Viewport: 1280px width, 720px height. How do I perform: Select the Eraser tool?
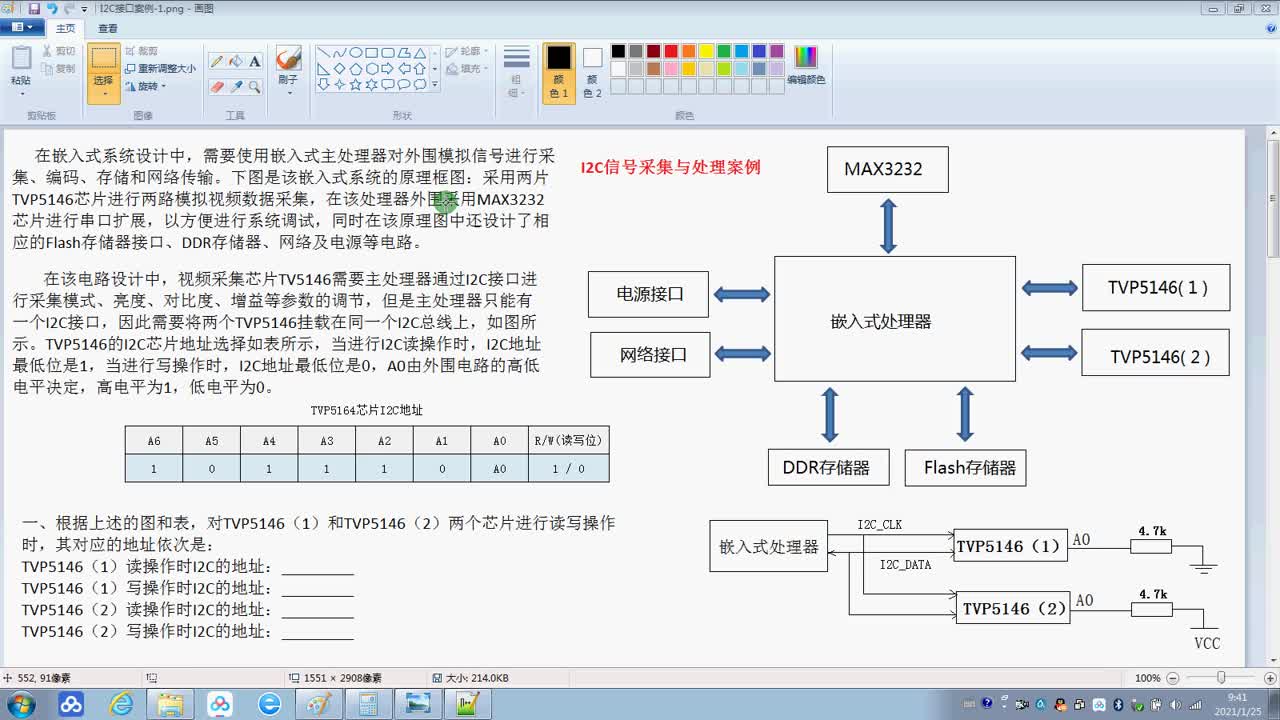[x=217, y=87]
